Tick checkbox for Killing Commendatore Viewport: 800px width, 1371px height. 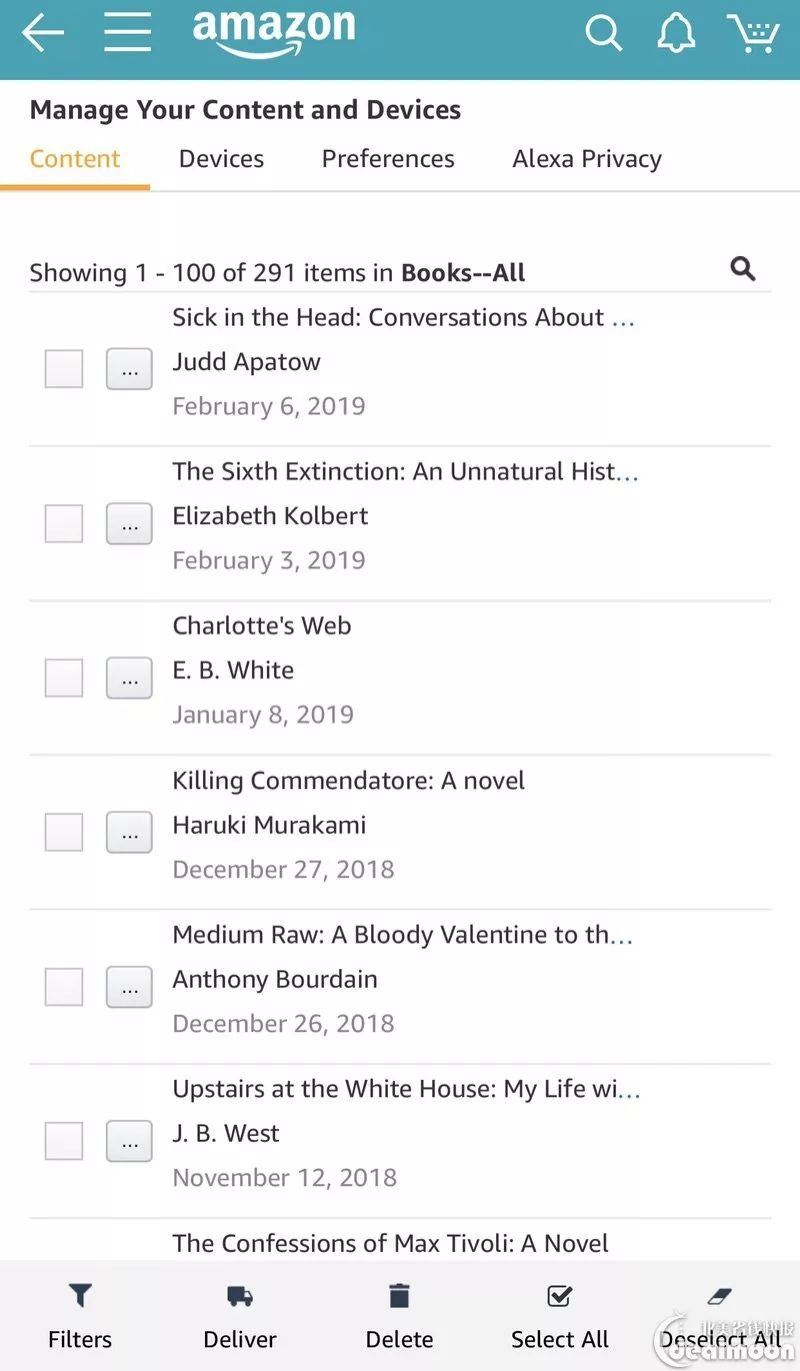[x=64, y=832]
